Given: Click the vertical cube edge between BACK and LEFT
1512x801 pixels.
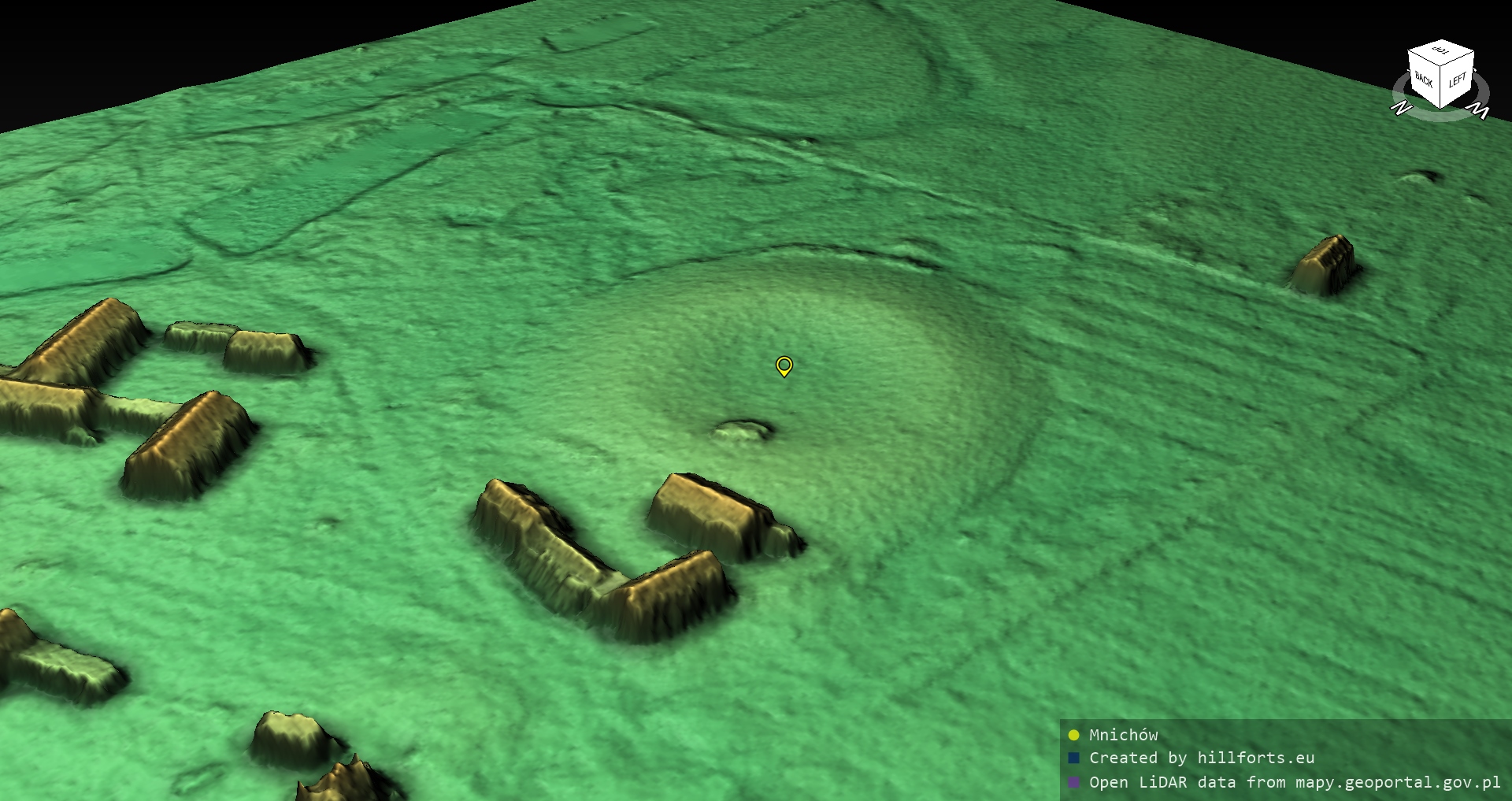Looking at the screenshot, I should click(1441, 88).
